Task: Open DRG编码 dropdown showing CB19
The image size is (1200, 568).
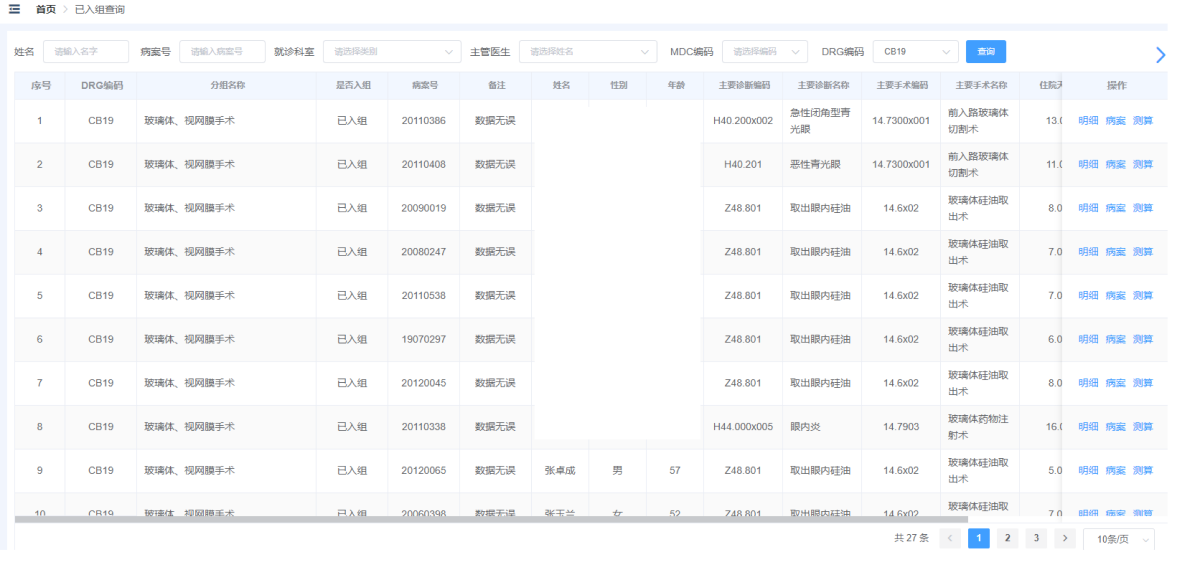Action: 915,51
